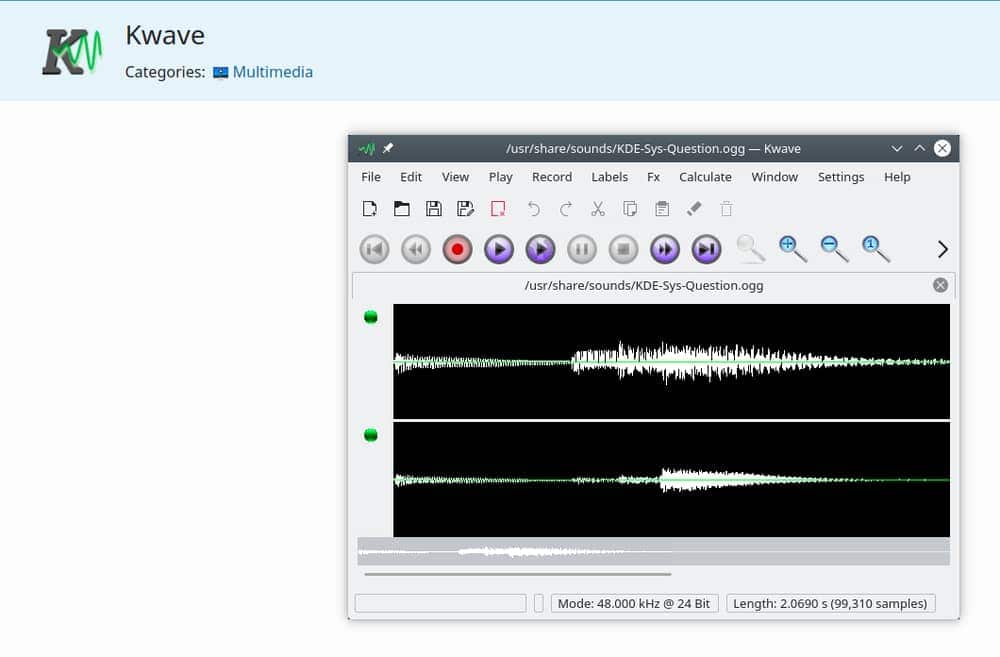Click the Delete trash icon
The height and width of the screenshot is (657, 1000).
tap(726, 209)
